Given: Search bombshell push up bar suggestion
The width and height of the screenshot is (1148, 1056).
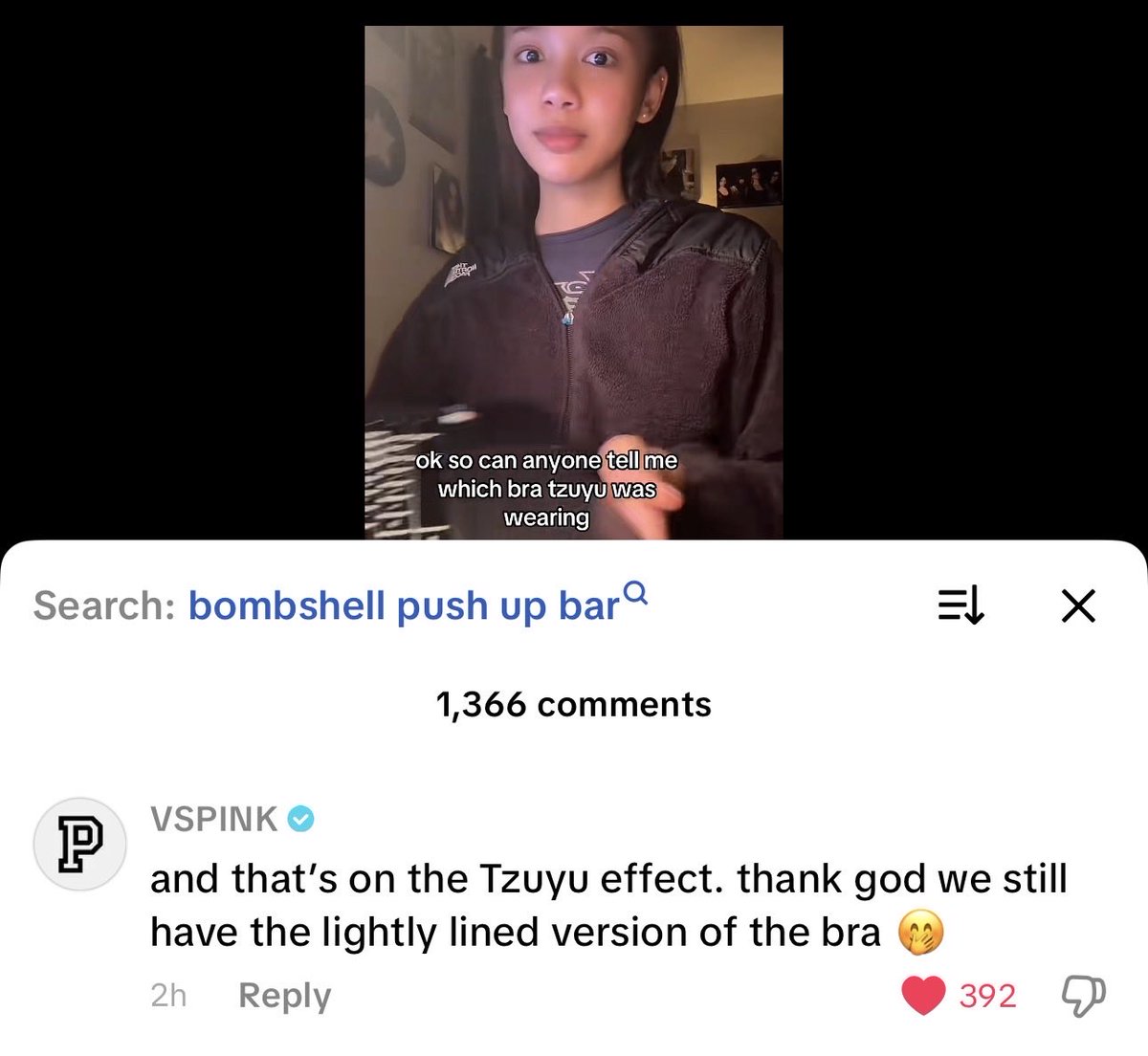Looking at the screenshot, I should 405,606.
